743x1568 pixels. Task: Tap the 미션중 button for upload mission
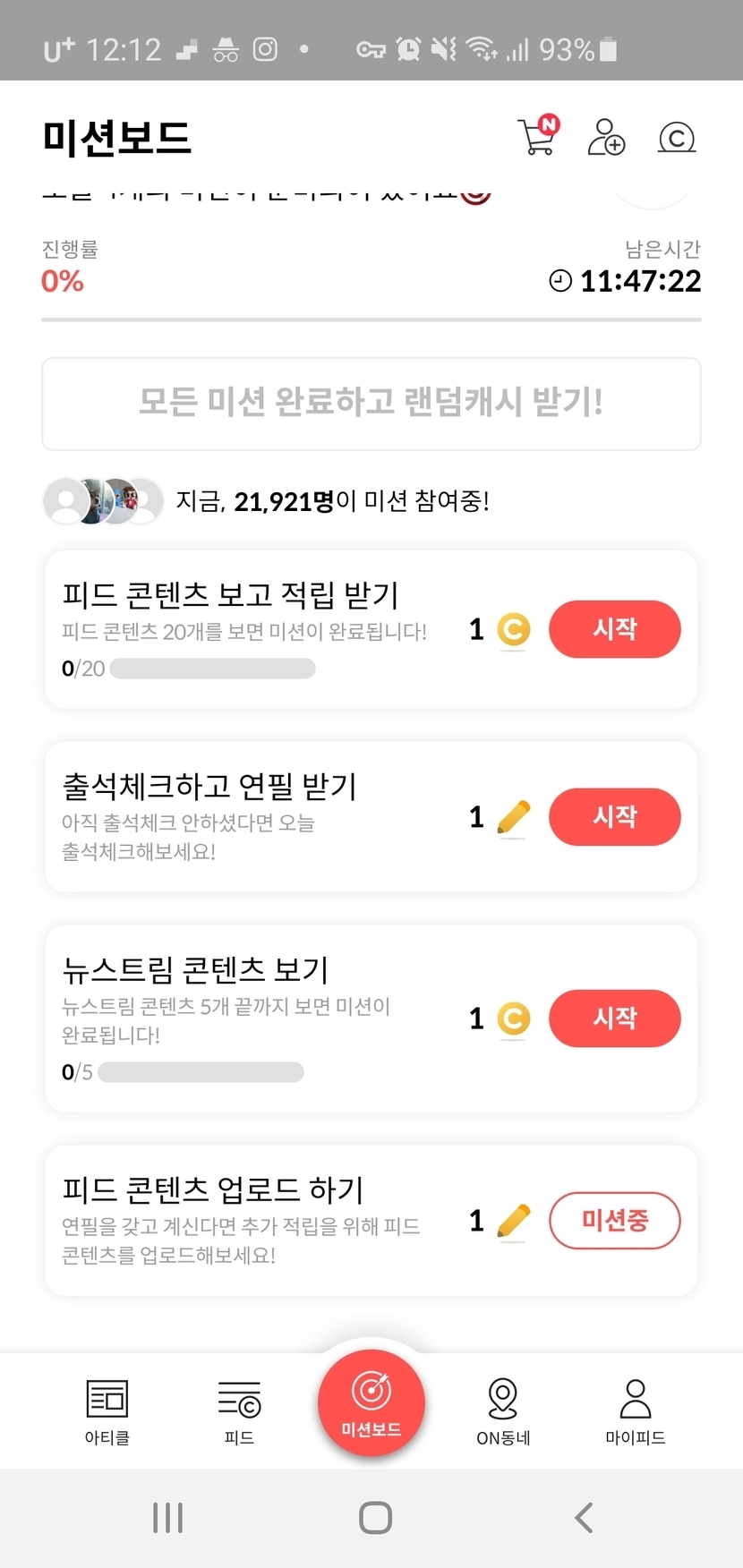pos(614,1220)
